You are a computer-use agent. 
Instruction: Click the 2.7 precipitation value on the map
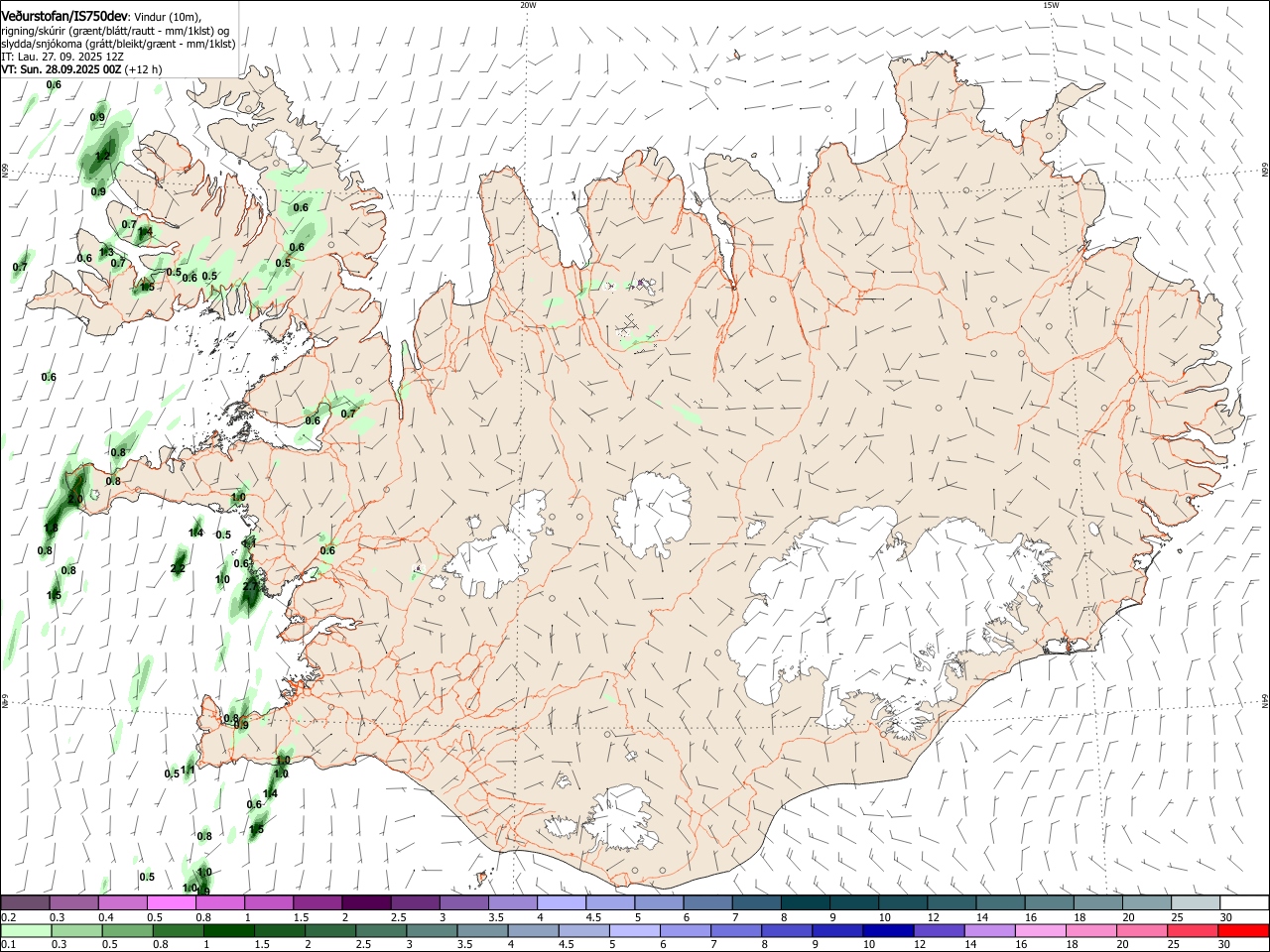point(250,586)
